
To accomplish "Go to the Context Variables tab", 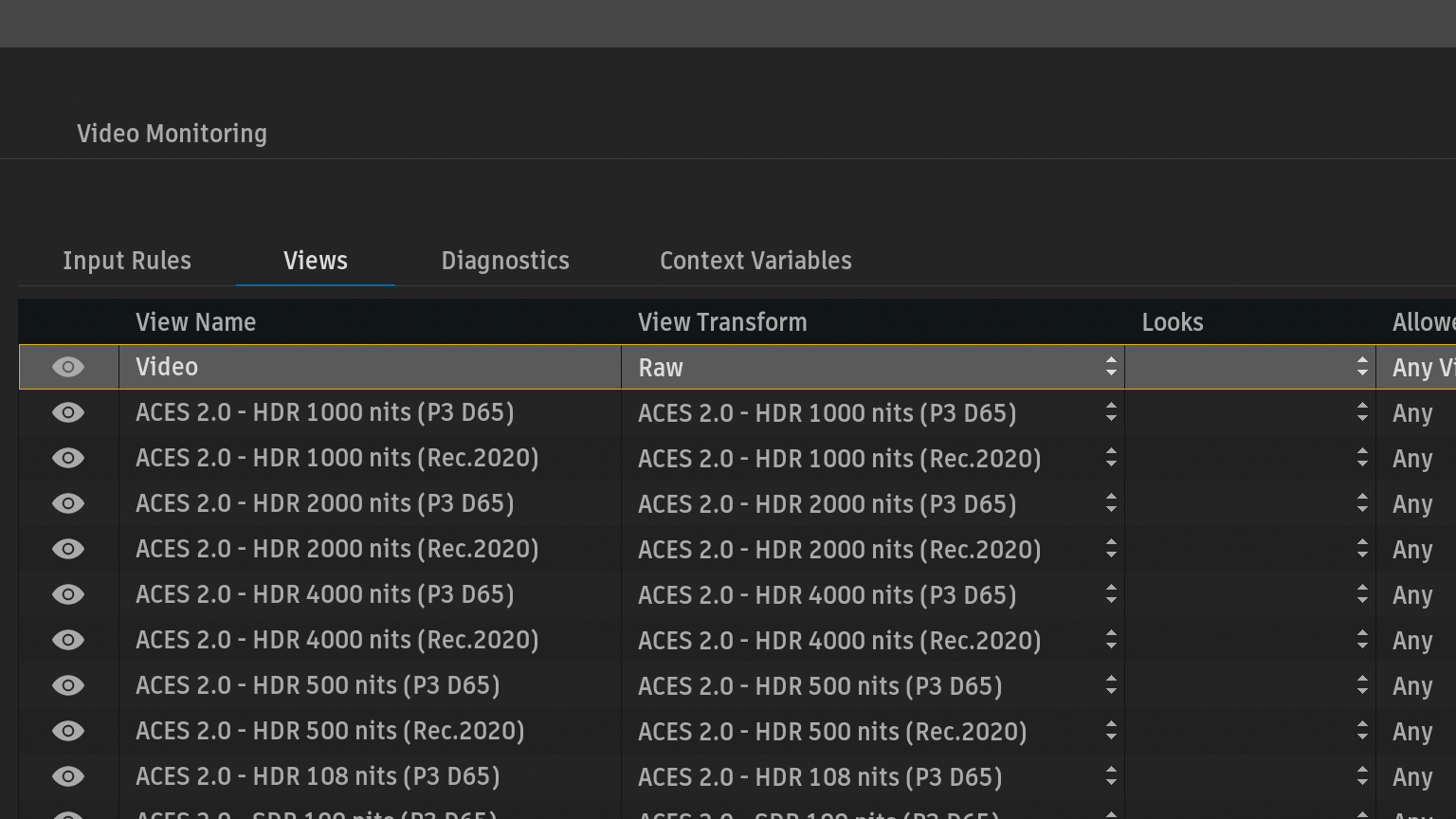I will (x=755, y=261).
